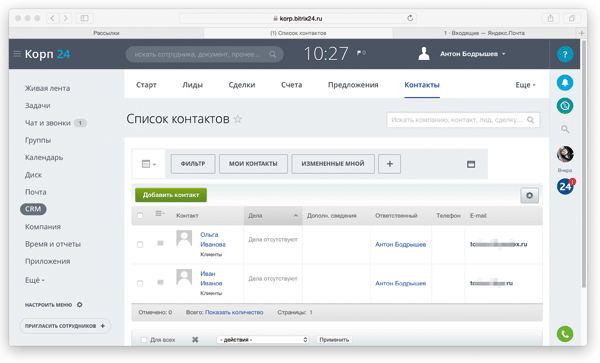Expand Ещё in the left sidebar
The image size is (600, 363).
coord(35,280)
